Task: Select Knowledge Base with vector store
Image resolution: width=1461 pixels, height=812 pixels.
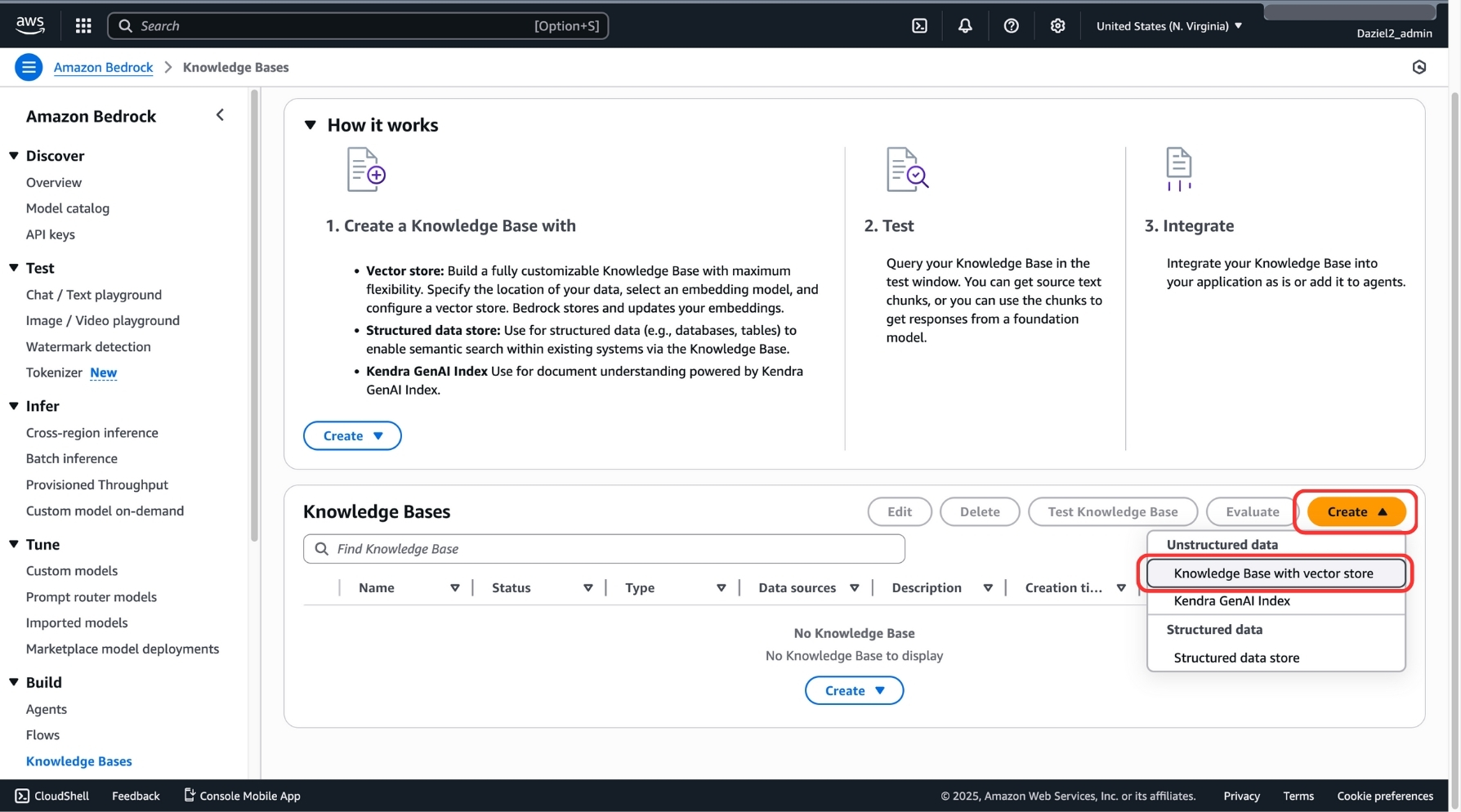Action: tap(1273, 573)
